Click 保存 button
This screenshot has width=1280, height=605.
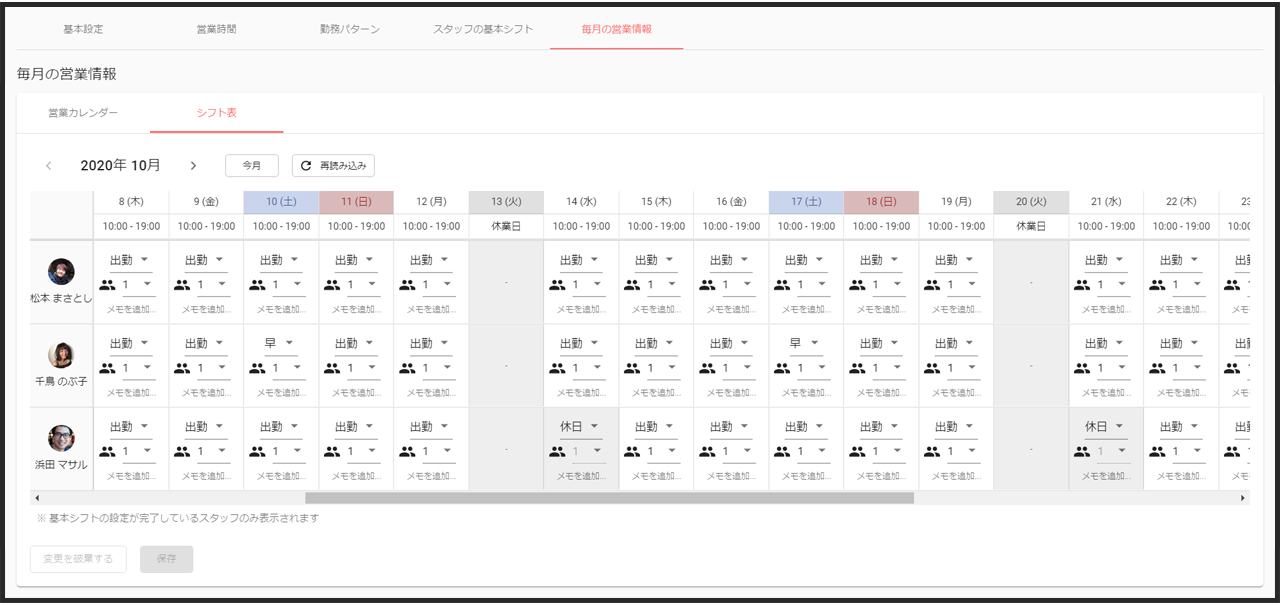click(166, 559)
